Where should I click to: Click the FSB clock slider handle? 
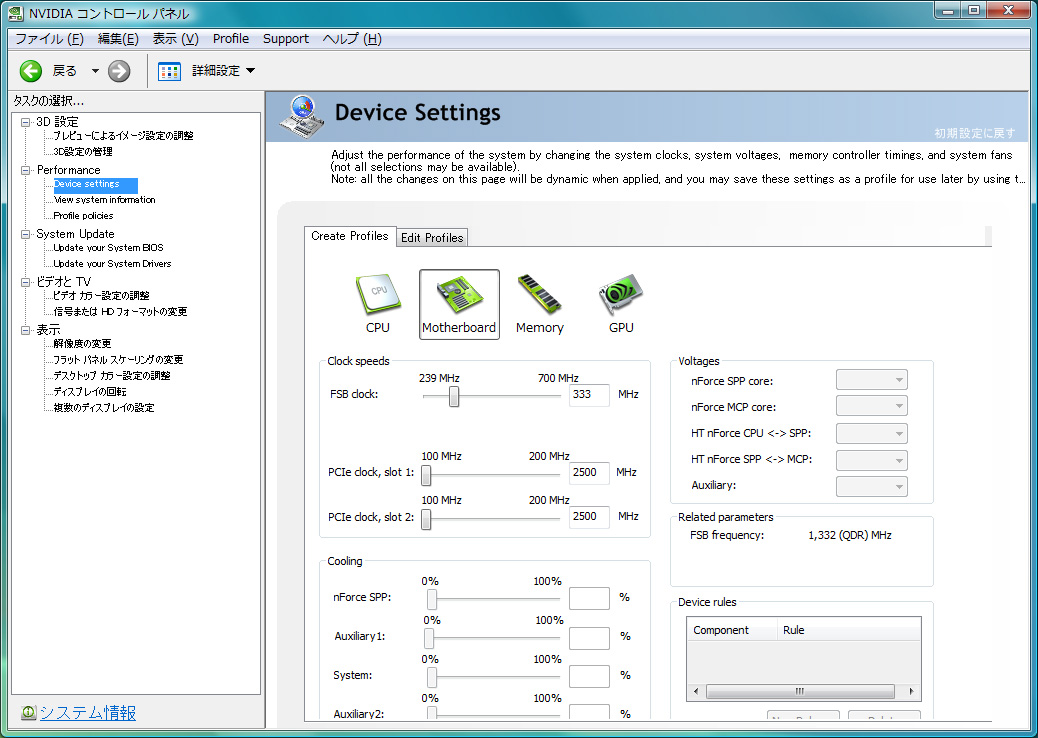454,396
